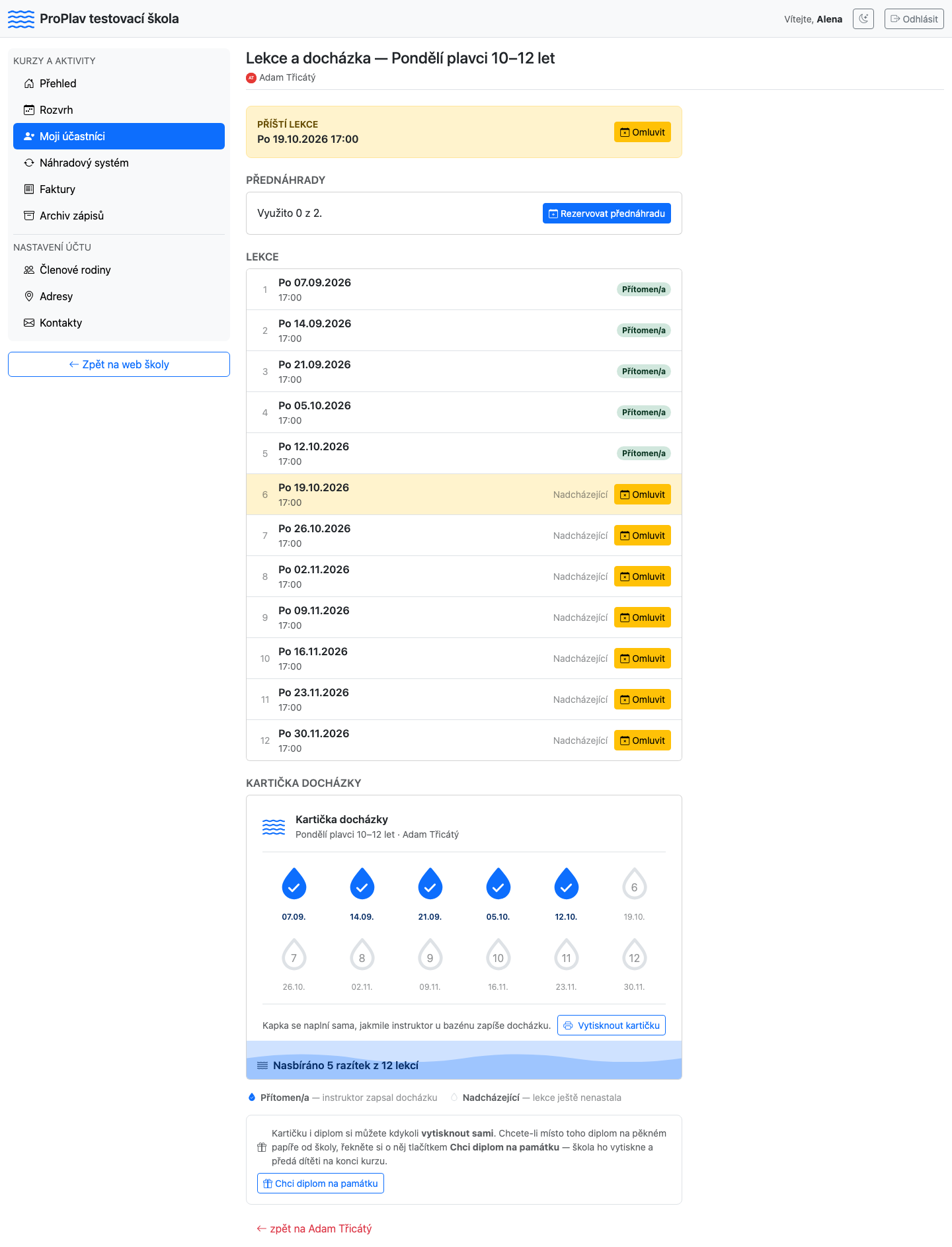The image size is (952, 1247).
Task: Open Kontakty settings item
Action: coord(119,323)
